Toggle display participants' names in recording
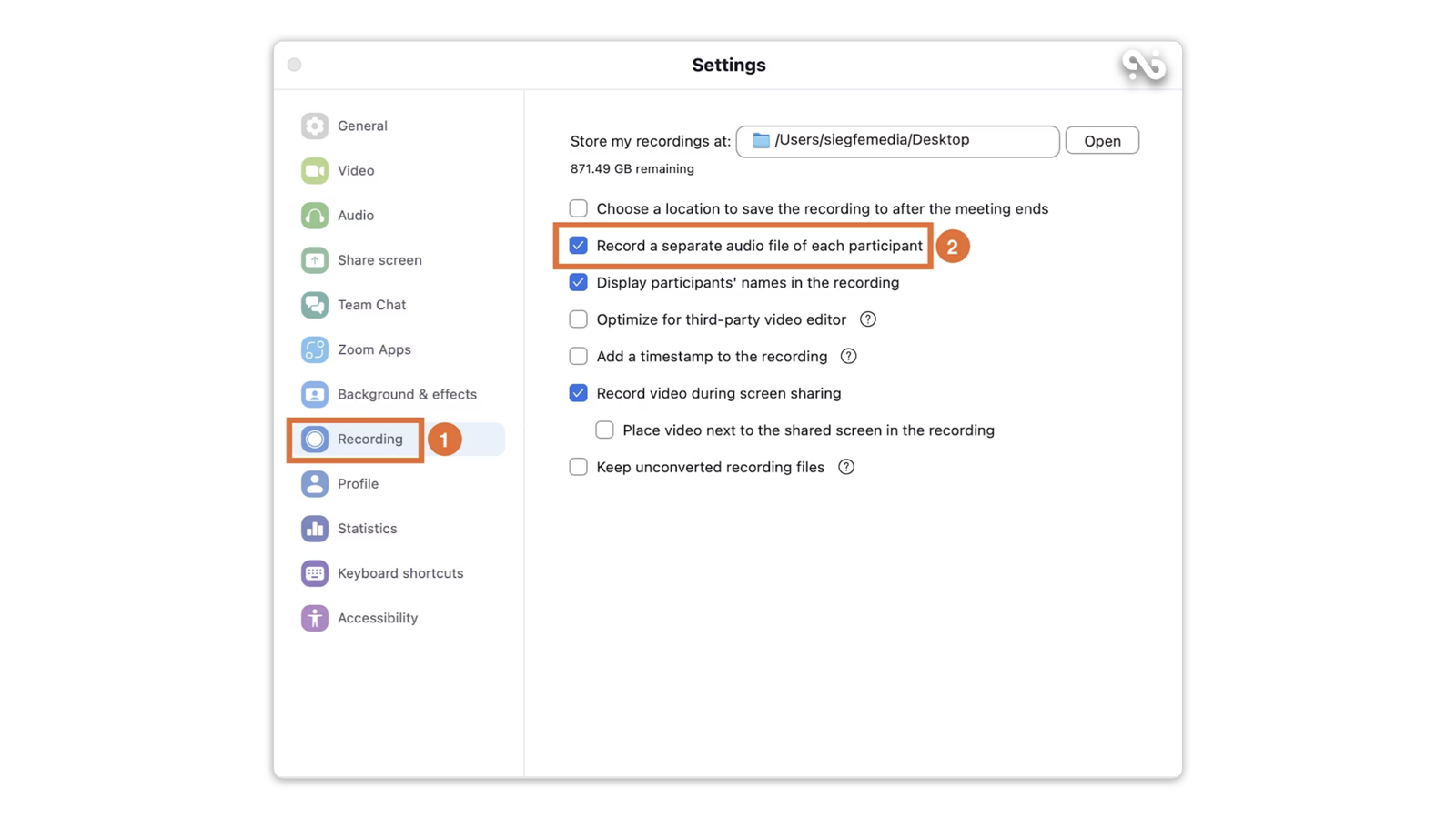This screenshot has width=1456, height=819. click(x=579, y=282)
